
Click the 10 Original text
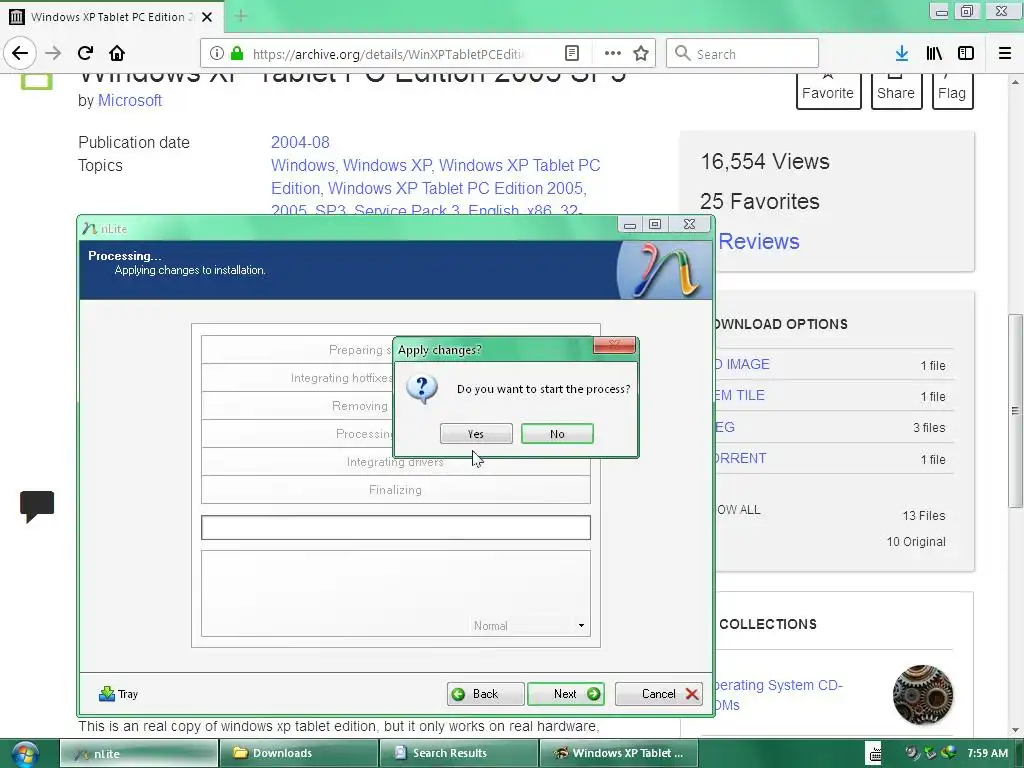point(916,542)
